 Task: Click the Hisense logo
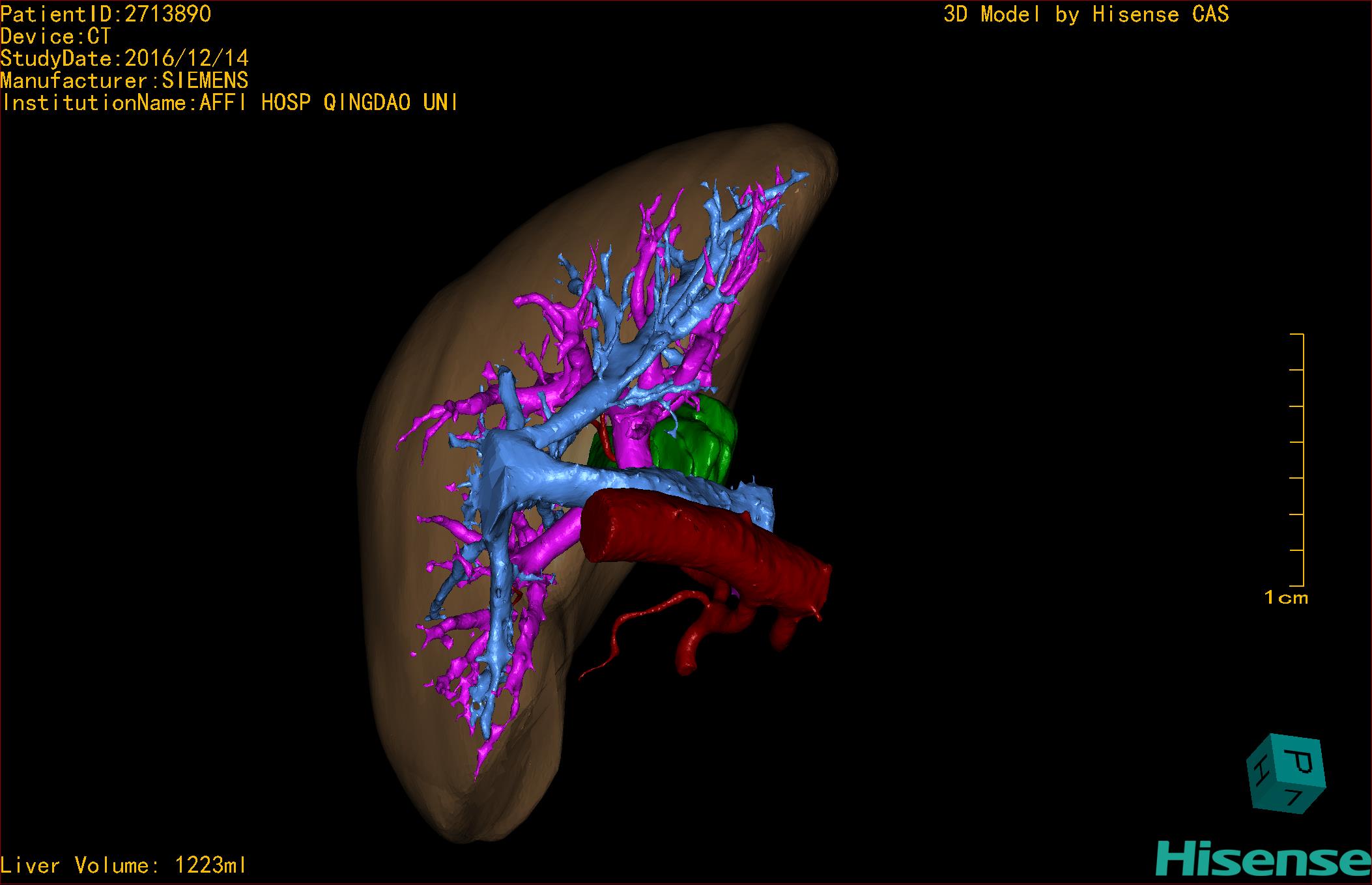[1263, 860]
